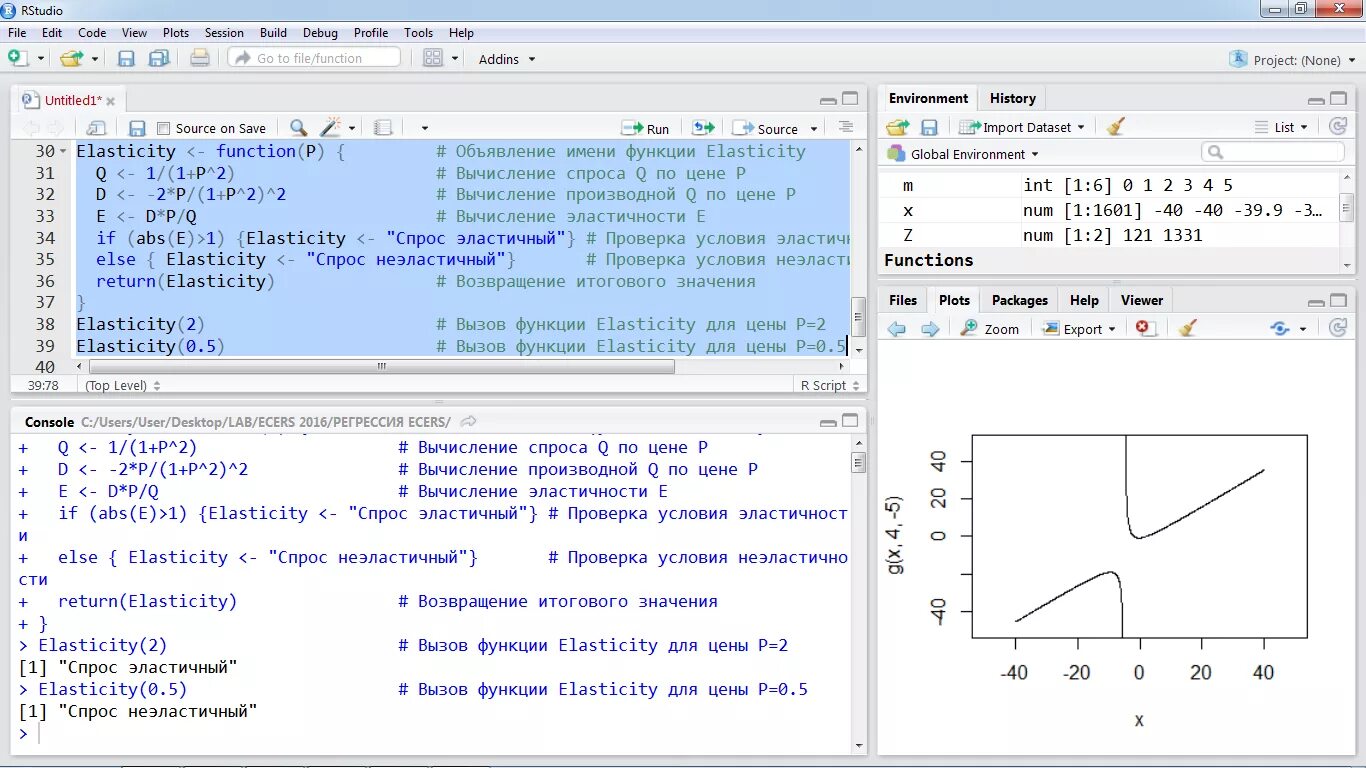Maximize the Console pane
This screenshot has width=1366, height=768.
pos(850,421)
